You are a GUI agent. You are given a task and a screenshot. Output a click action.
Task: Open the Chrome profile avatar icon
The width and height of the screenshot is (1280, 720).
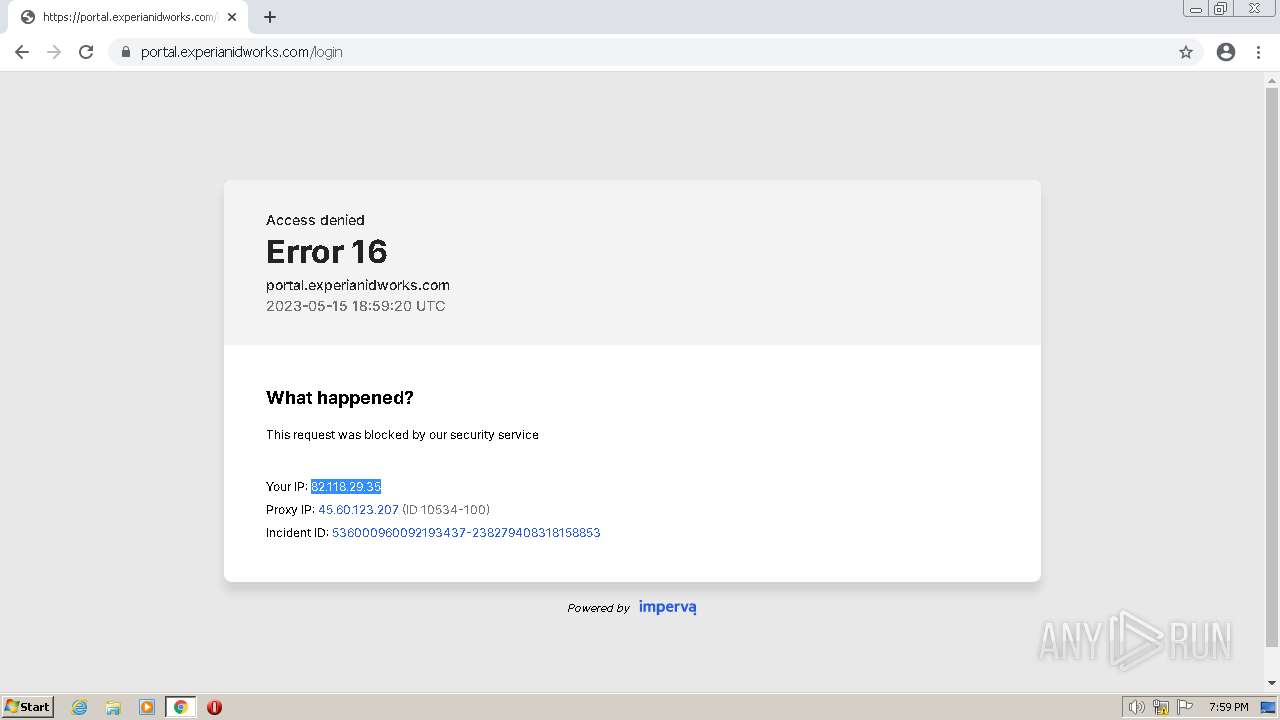click(1226, 52)
